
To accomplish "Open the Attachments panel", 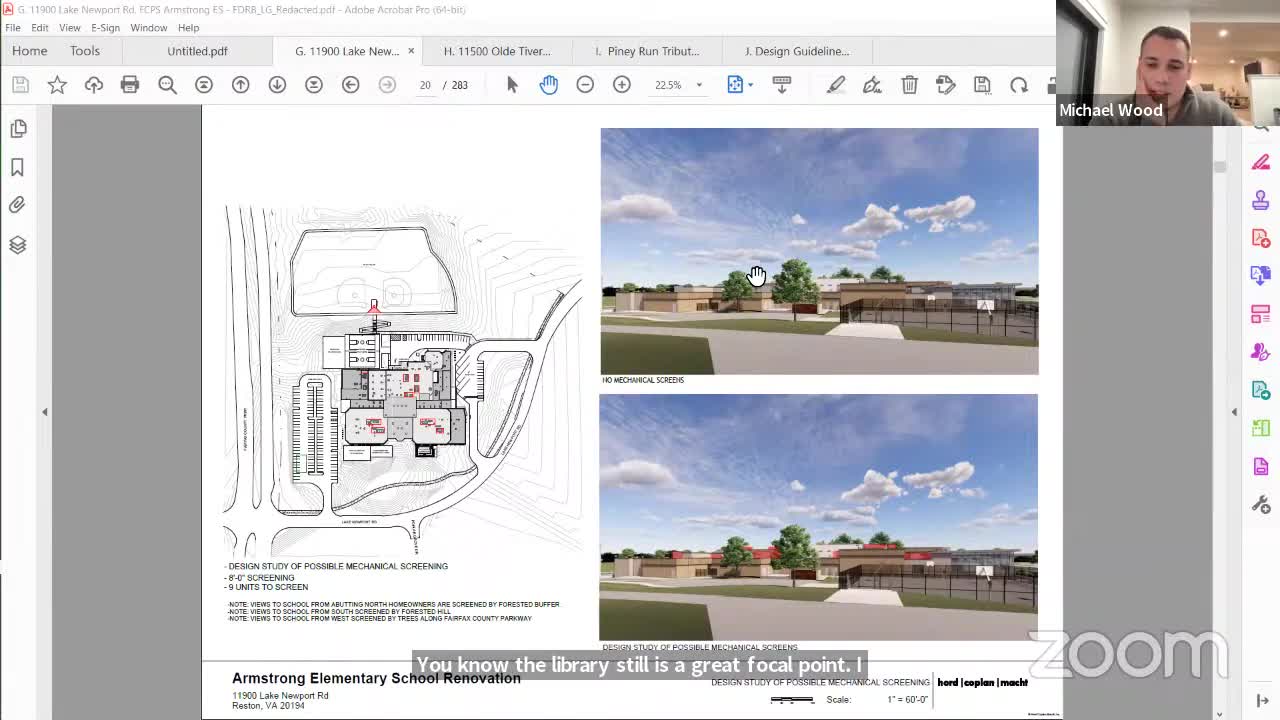I will 17,204.
